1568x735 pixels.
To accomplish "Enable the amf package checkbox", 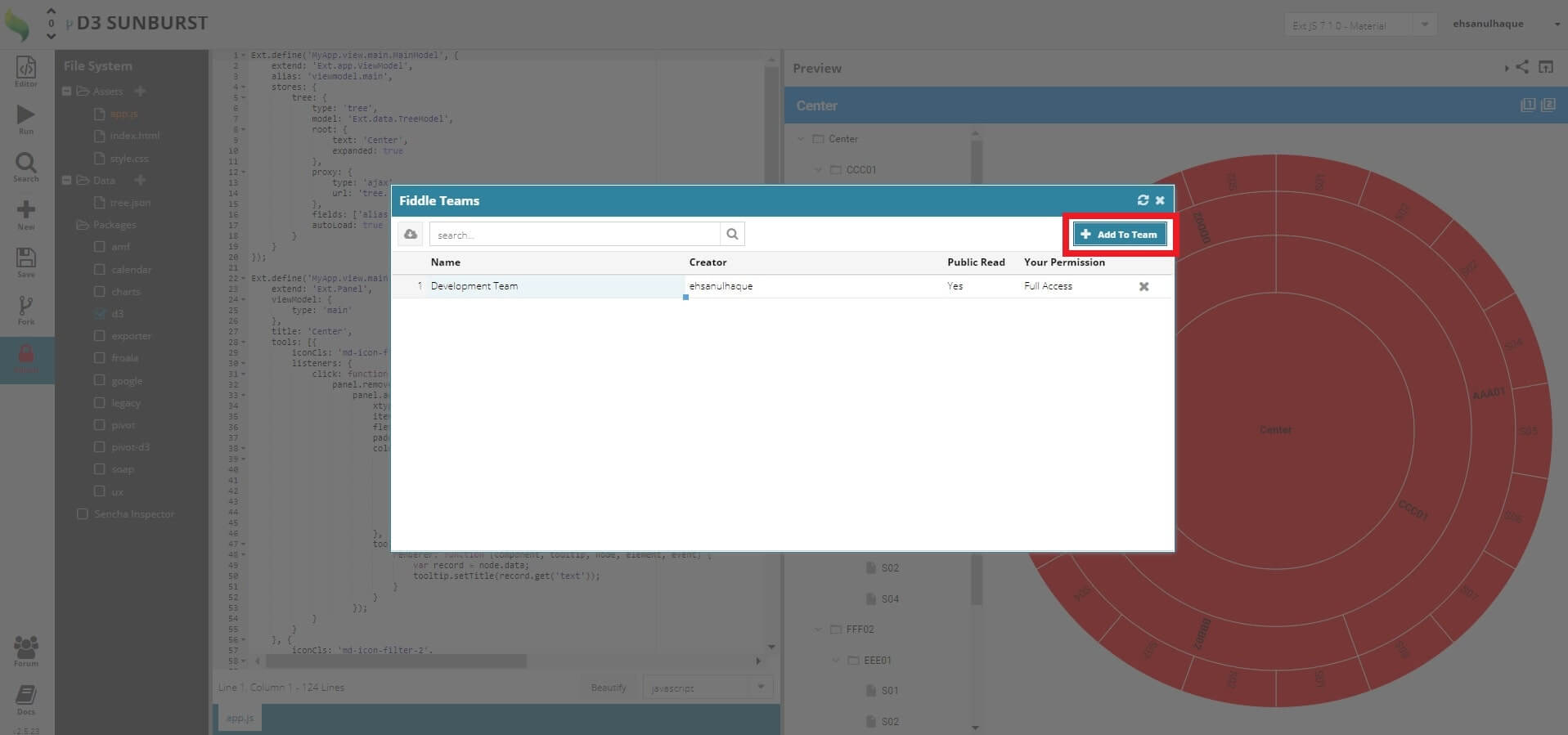I will coord(100,246).
